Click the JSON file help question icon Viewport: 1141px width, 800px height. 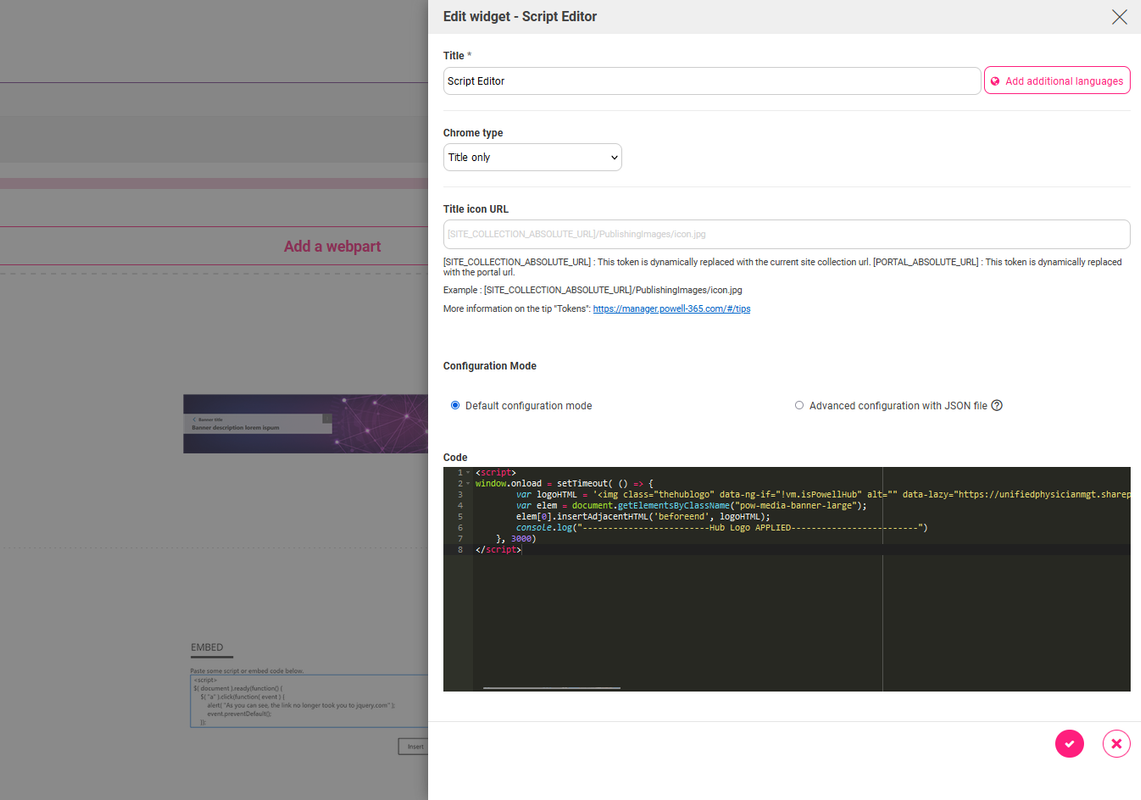pos(997,405)
